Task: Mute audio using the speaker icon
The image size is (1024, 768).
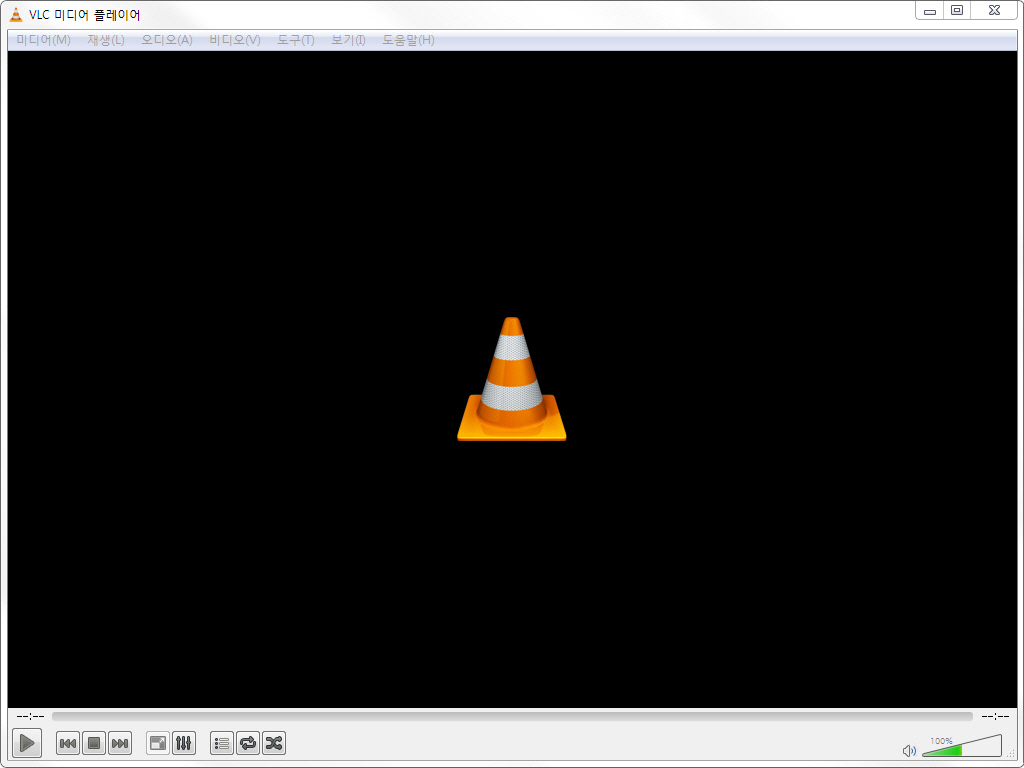Action: pos(909,750)
